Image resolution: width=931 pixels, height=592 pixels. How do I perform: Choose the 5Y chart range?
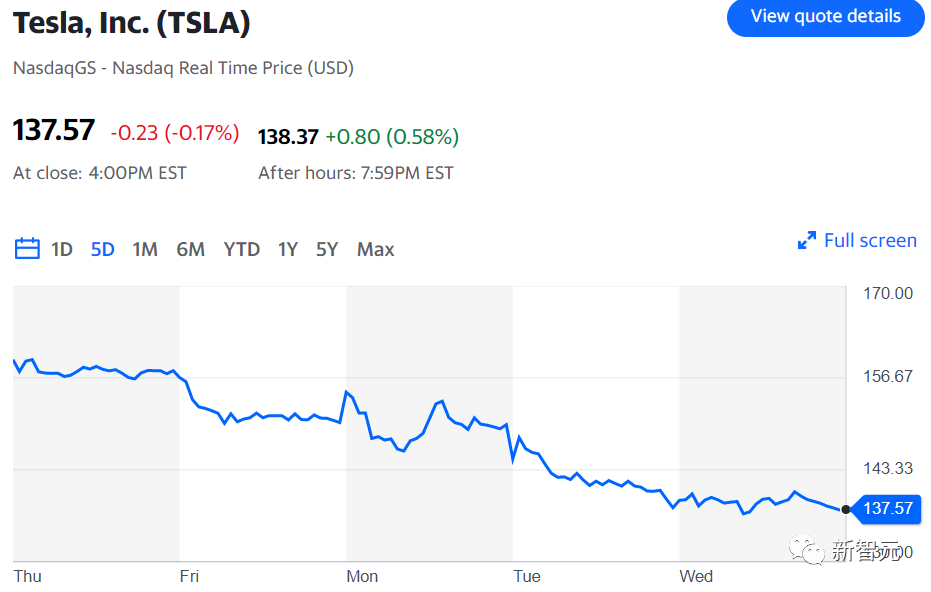327,249
